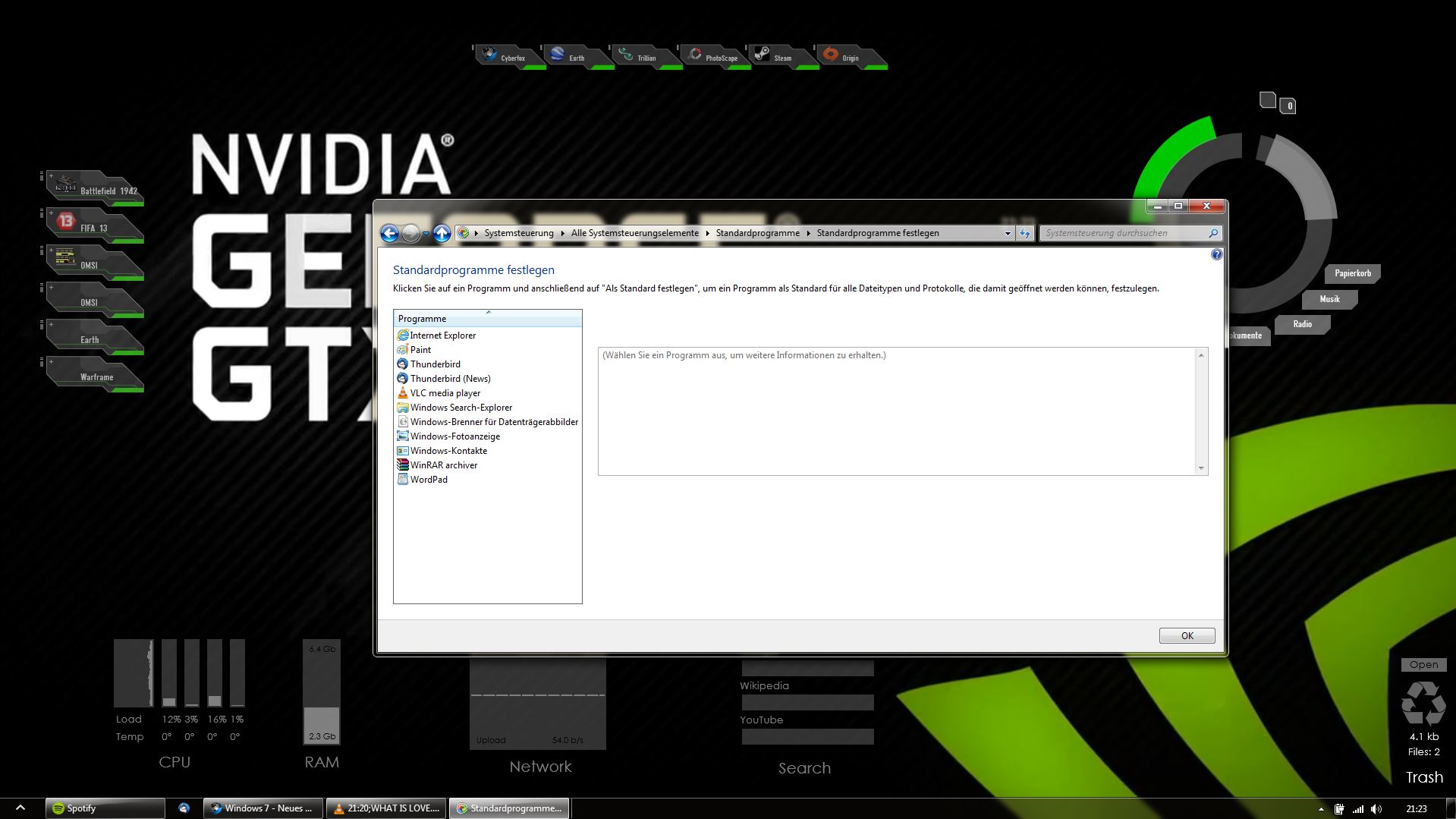Open the recent pages dropdown arrow
1456x819 pixels.
pos(426,234)
